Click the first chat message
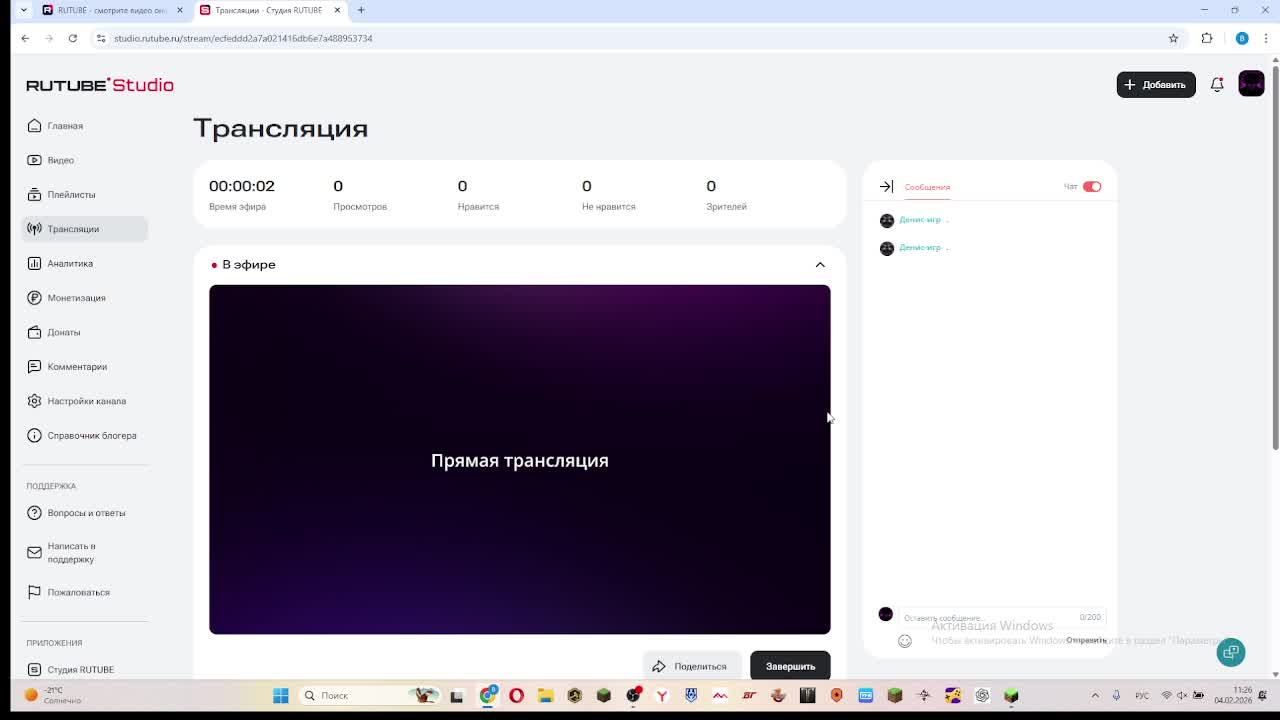The width and height of the screenshot is (1280, 720). [x=915, y=220]
